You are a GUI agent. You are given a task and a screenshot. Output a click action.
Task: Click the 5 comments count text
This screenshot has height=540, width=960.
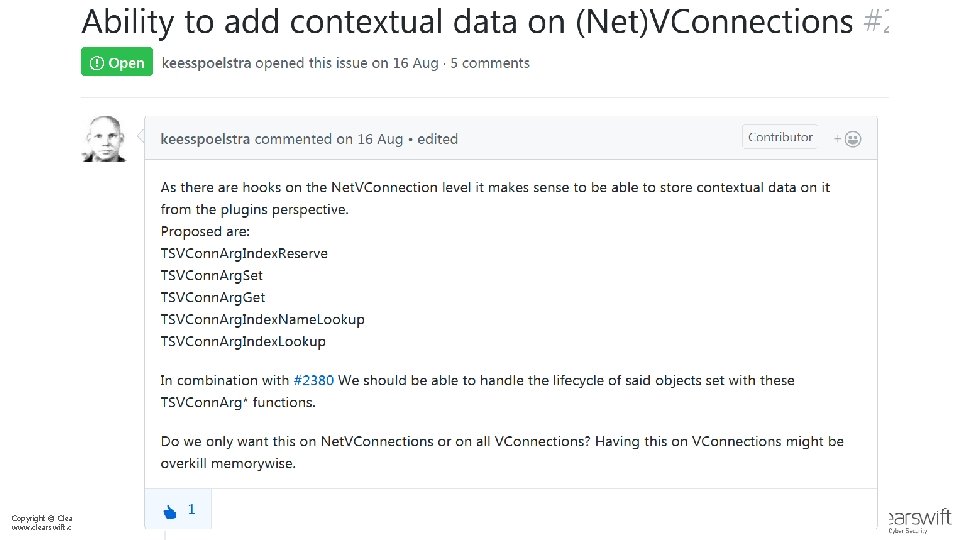(x=490, y=63)
